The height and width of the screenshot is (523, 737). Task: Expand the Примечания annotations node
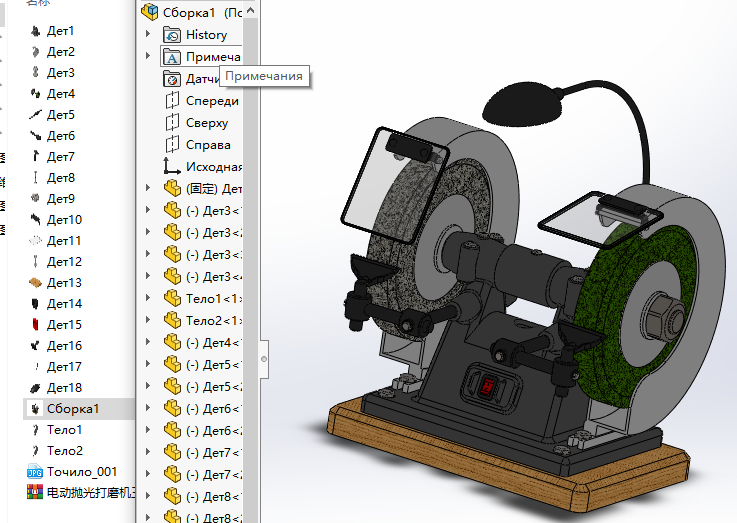148,57
